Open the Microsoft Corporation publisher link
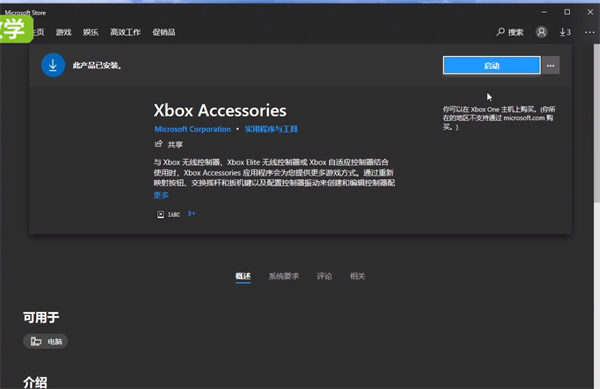The image size is (600, 389). (192, 129)
